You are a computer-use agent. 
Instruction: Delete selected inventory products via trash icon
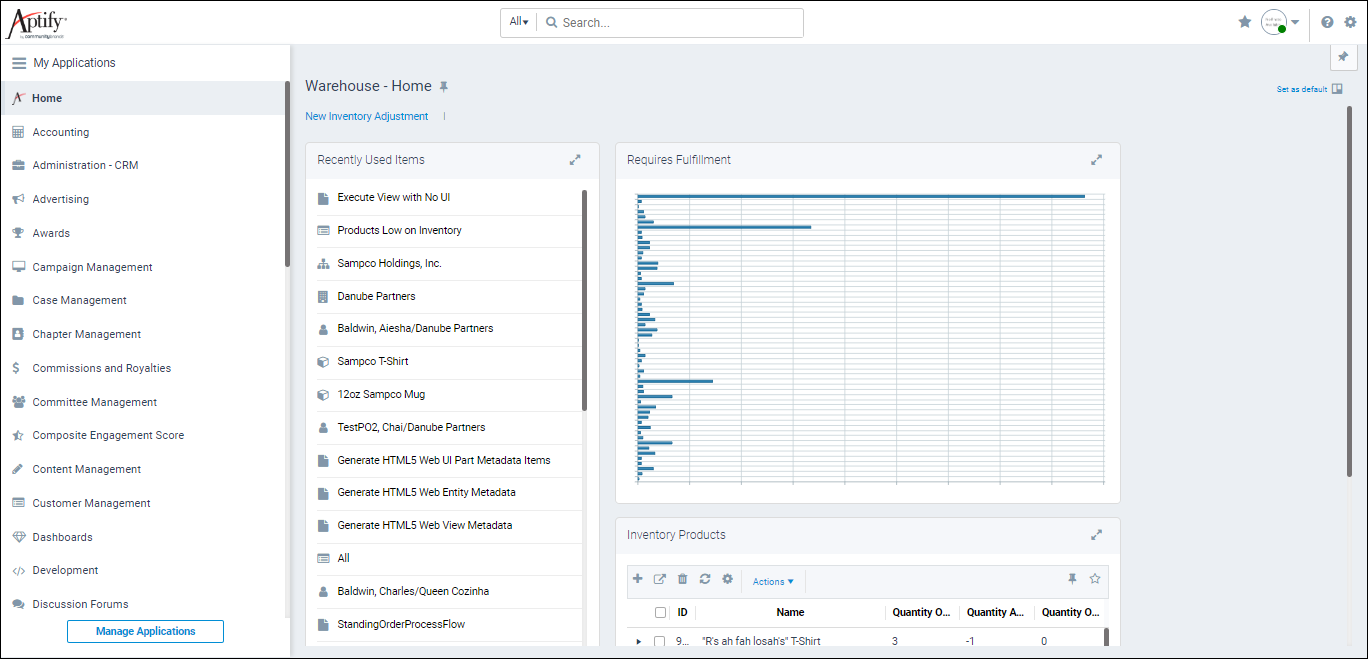coord(682,579)
